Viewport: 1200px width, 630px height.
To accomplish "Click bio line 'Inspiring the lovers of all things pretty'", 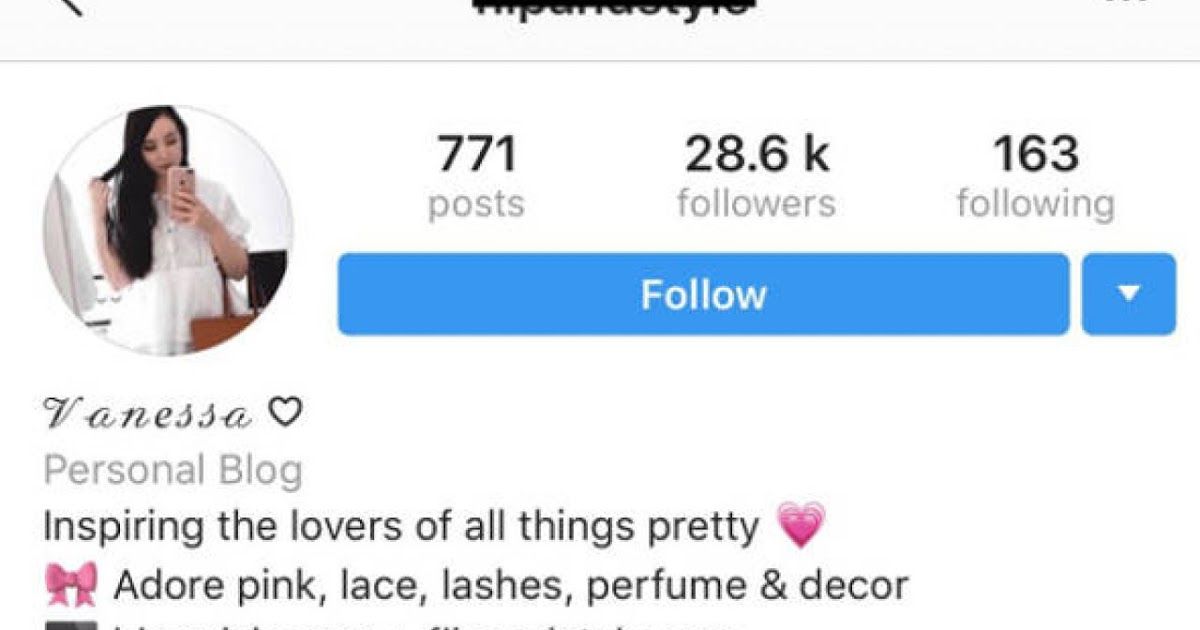I will click(x=402, y=526).
